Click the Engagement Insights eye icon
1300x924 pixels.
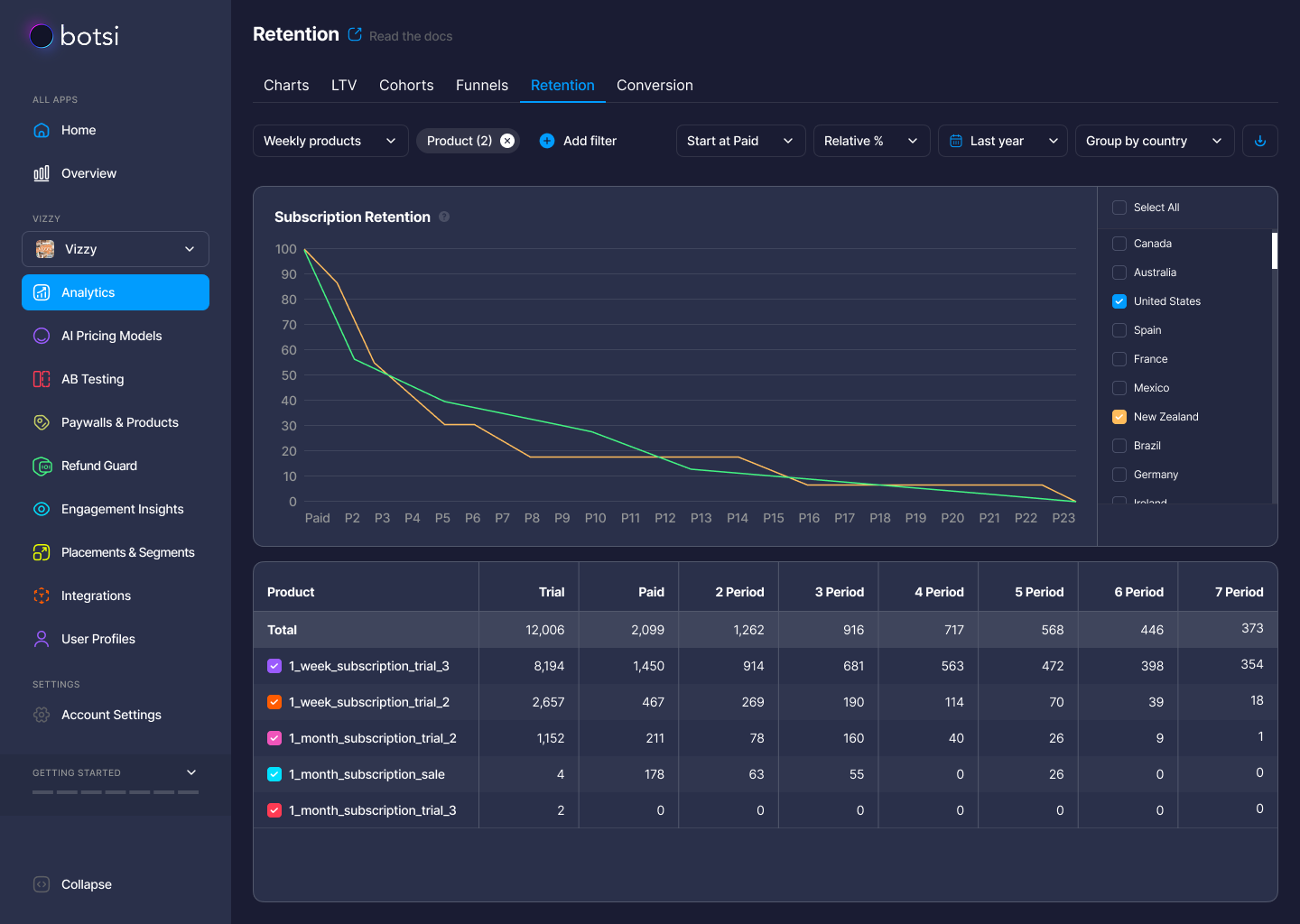pos(42,509)
